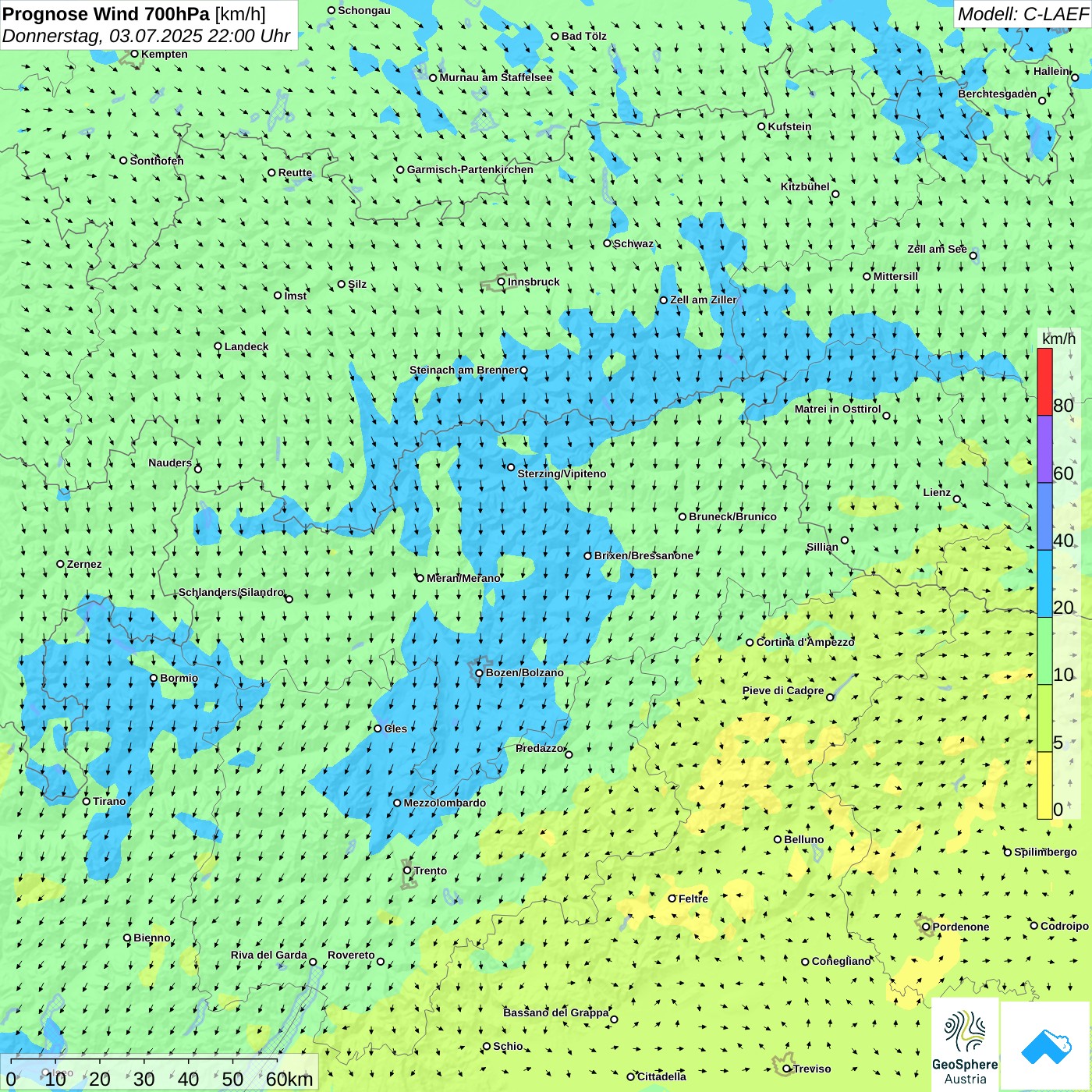The height and width of the screenshot is (1092, 1092).
Task: Click the Kufstein location marker
Action: coord(761,126)
